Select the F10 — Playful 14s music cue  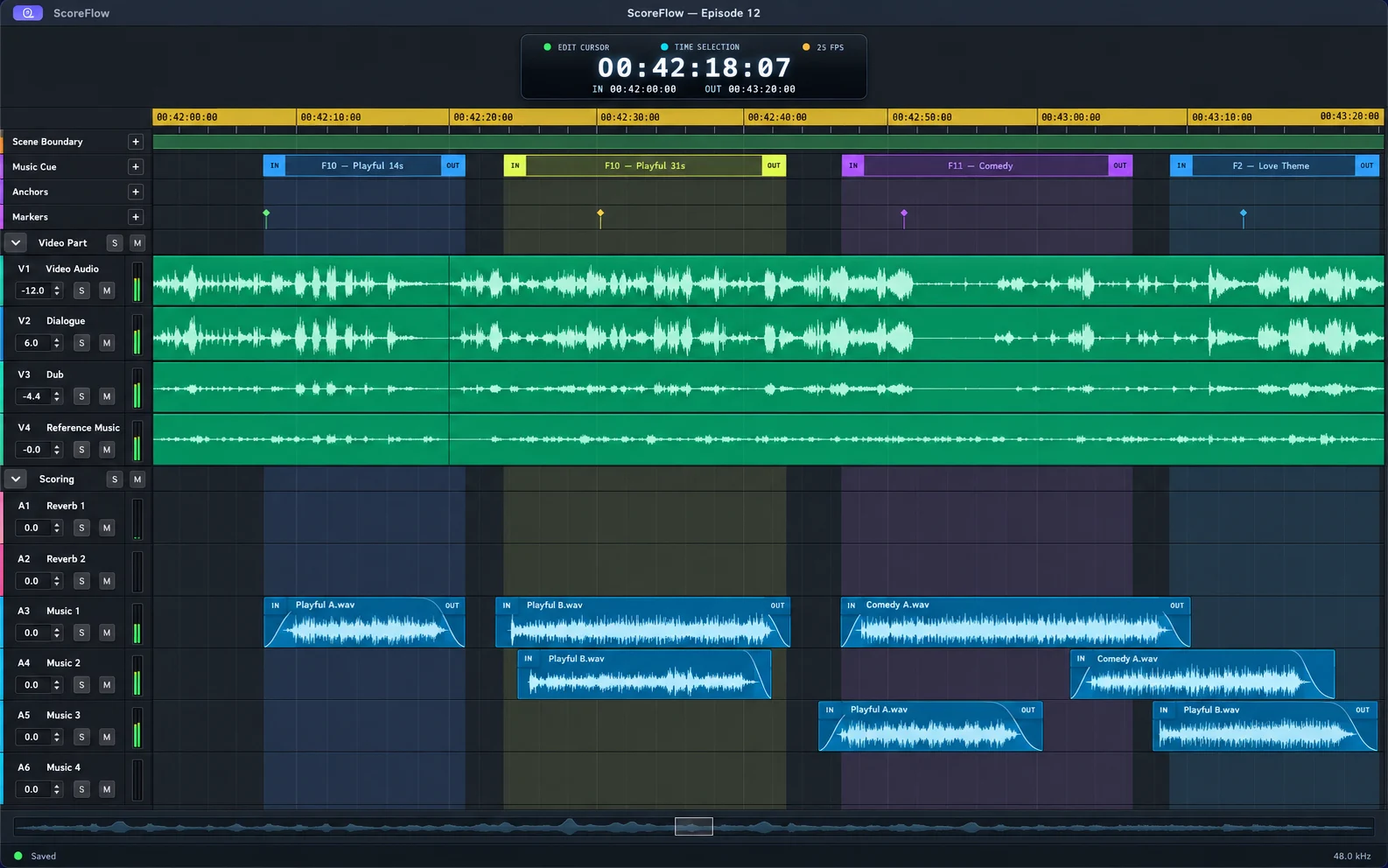click(x=364, y=165)
